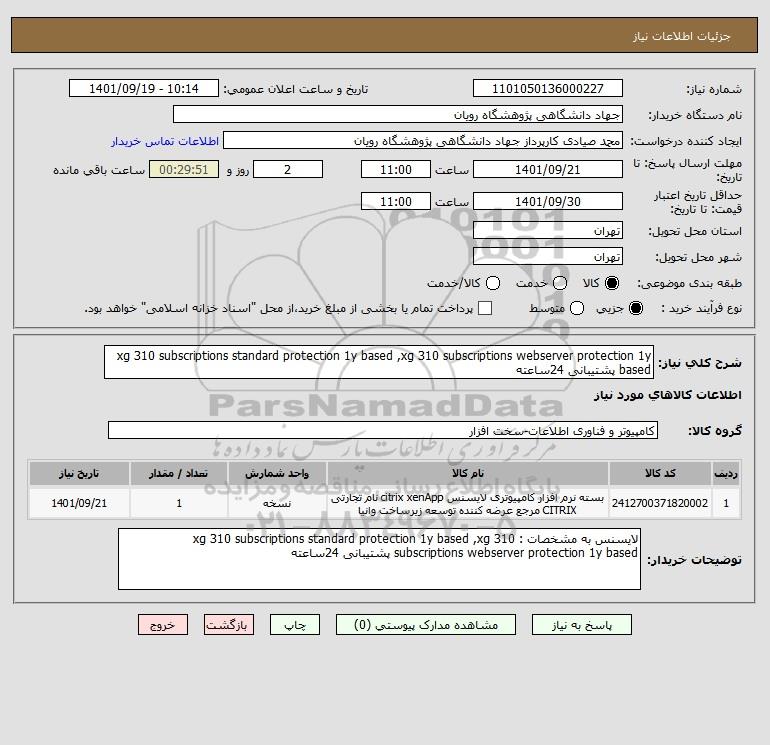Click the request creator name field

pos(423,140)
